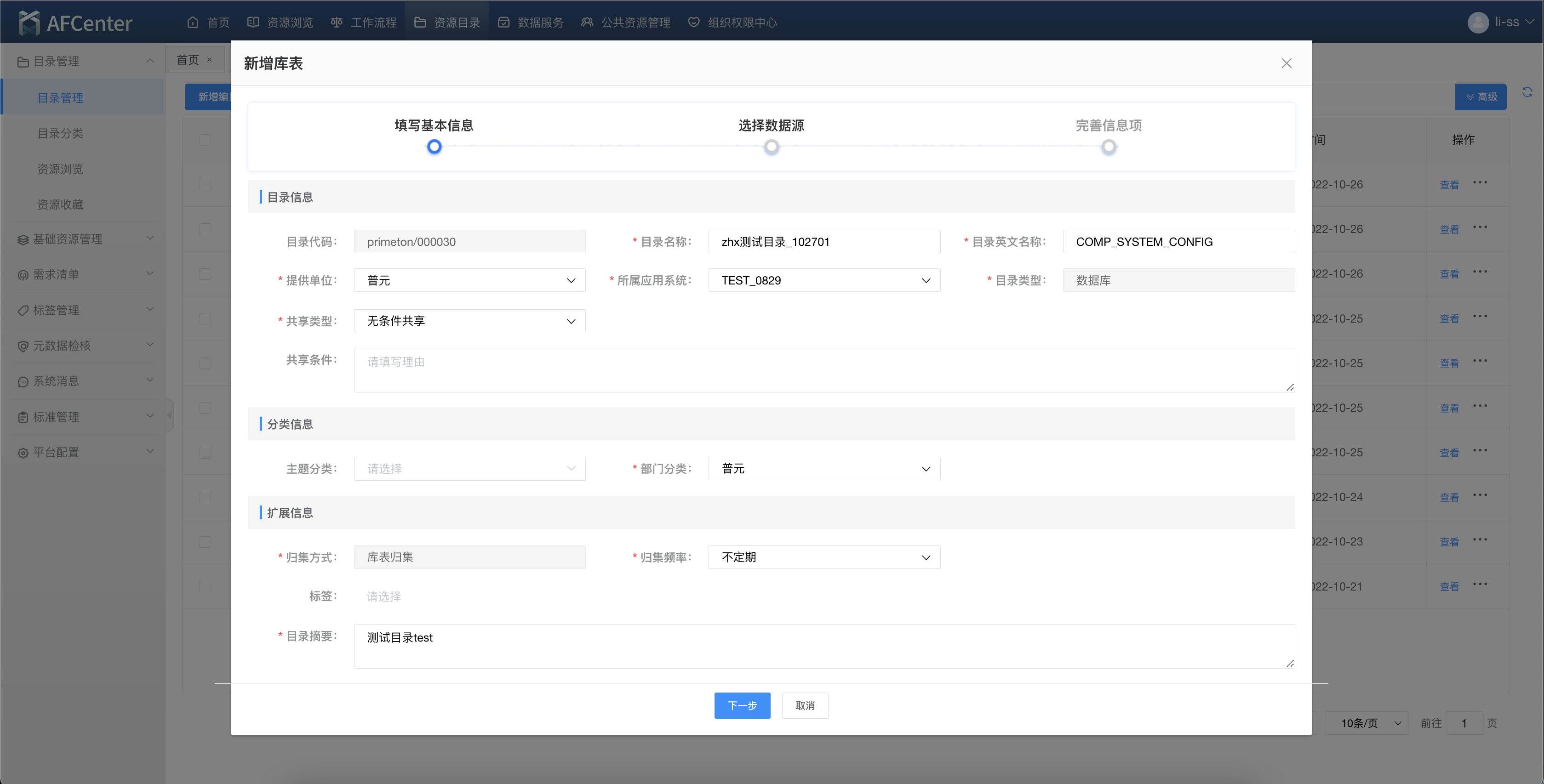Click the home icon for 首页 navigation
Viewport: 1544px width, 784px height.
[x=193, y=23]
